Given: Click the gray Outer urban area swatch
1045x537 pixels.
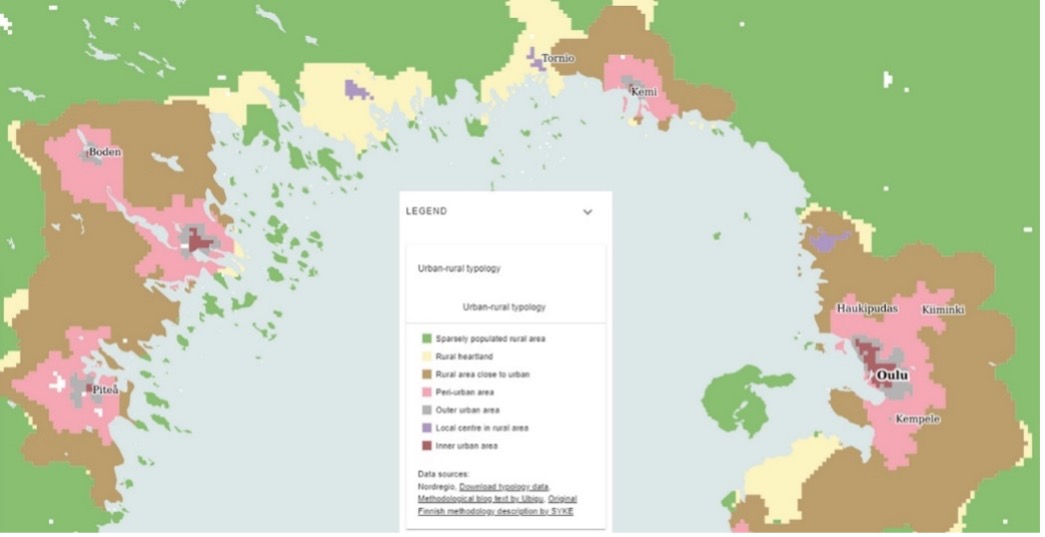Looking at the screenshot, I should (x=427, y=410).
